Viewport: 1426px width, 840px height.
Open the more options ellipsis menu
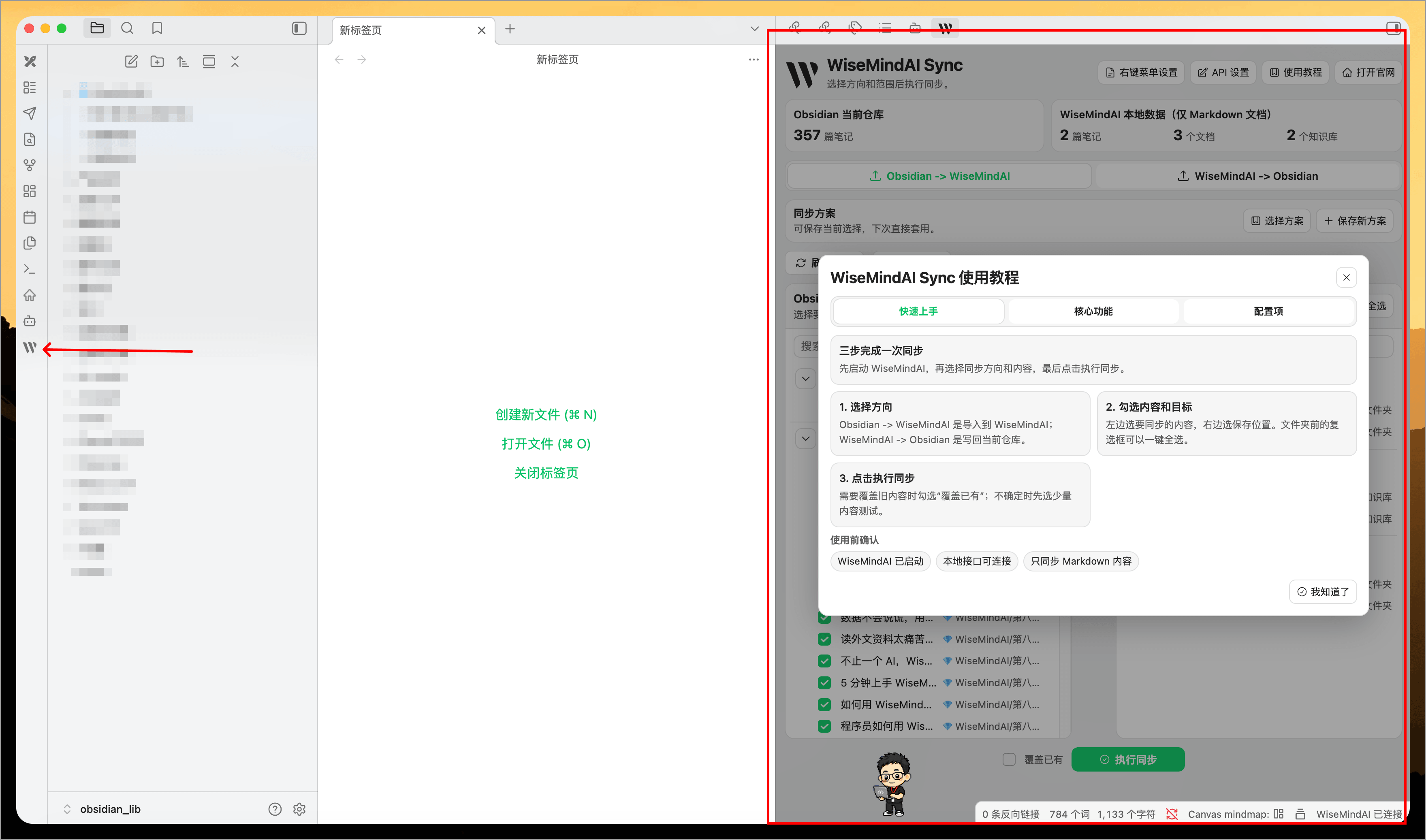point(754,60)
